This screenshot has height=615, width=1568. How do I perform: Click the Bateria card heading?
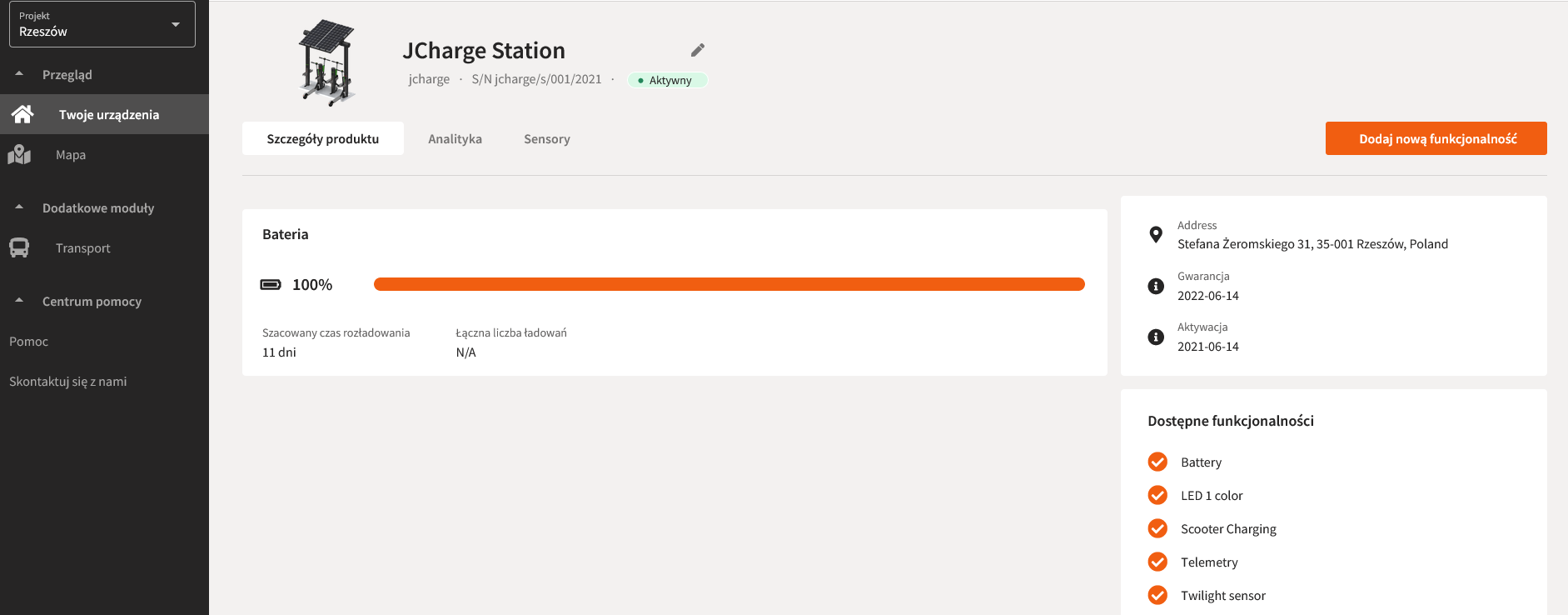(286, 234)
